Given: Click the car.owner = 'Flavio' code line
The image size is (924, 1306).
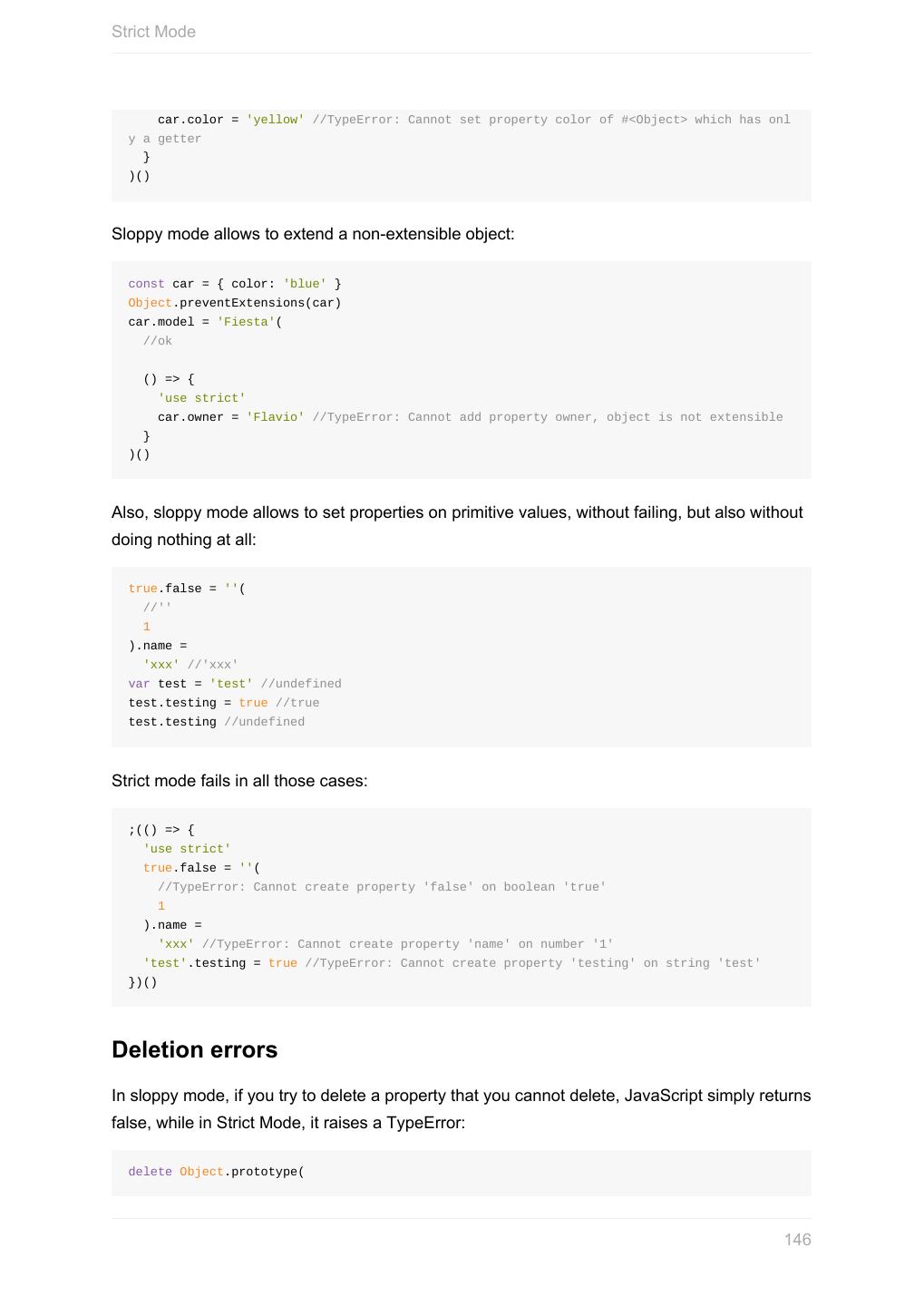Looking at the screenshot, I should click(x=230, y=417).
